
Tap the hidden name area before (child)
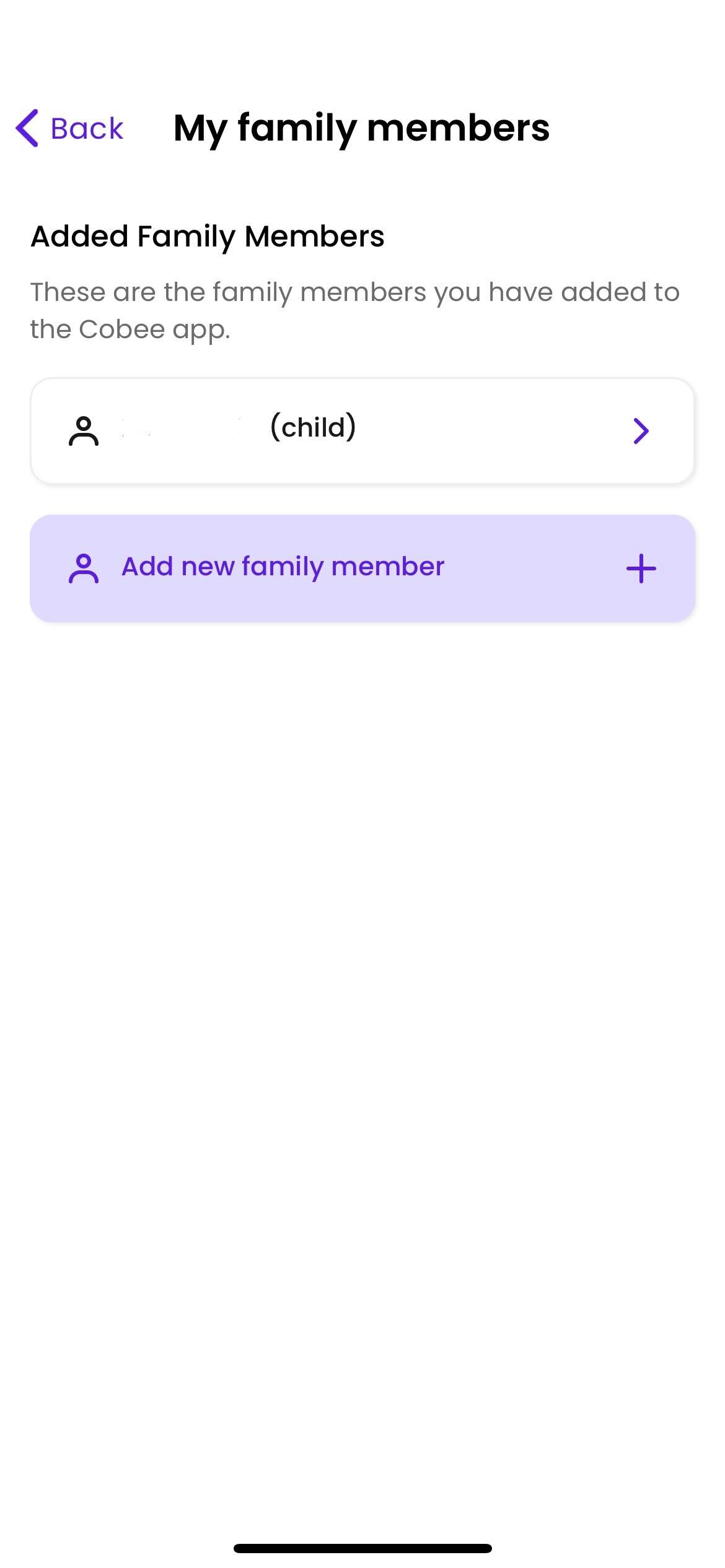click(x=181, y=429)
